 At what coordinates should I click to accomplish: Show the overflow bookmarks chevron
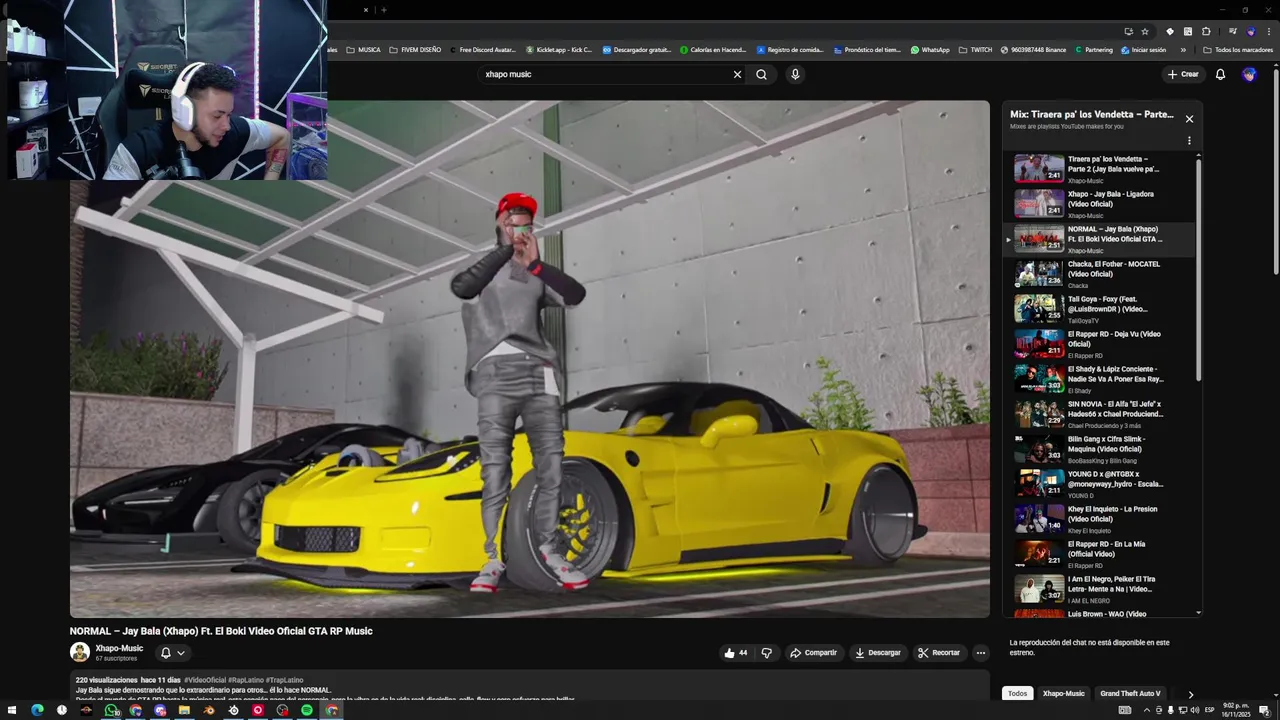1183,50
